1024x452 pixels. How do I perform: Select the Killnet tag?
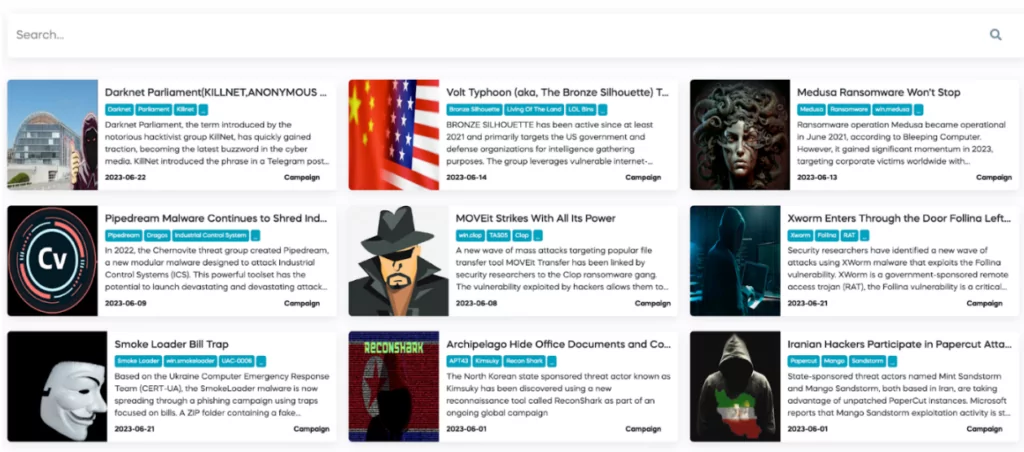pos(185,110)
